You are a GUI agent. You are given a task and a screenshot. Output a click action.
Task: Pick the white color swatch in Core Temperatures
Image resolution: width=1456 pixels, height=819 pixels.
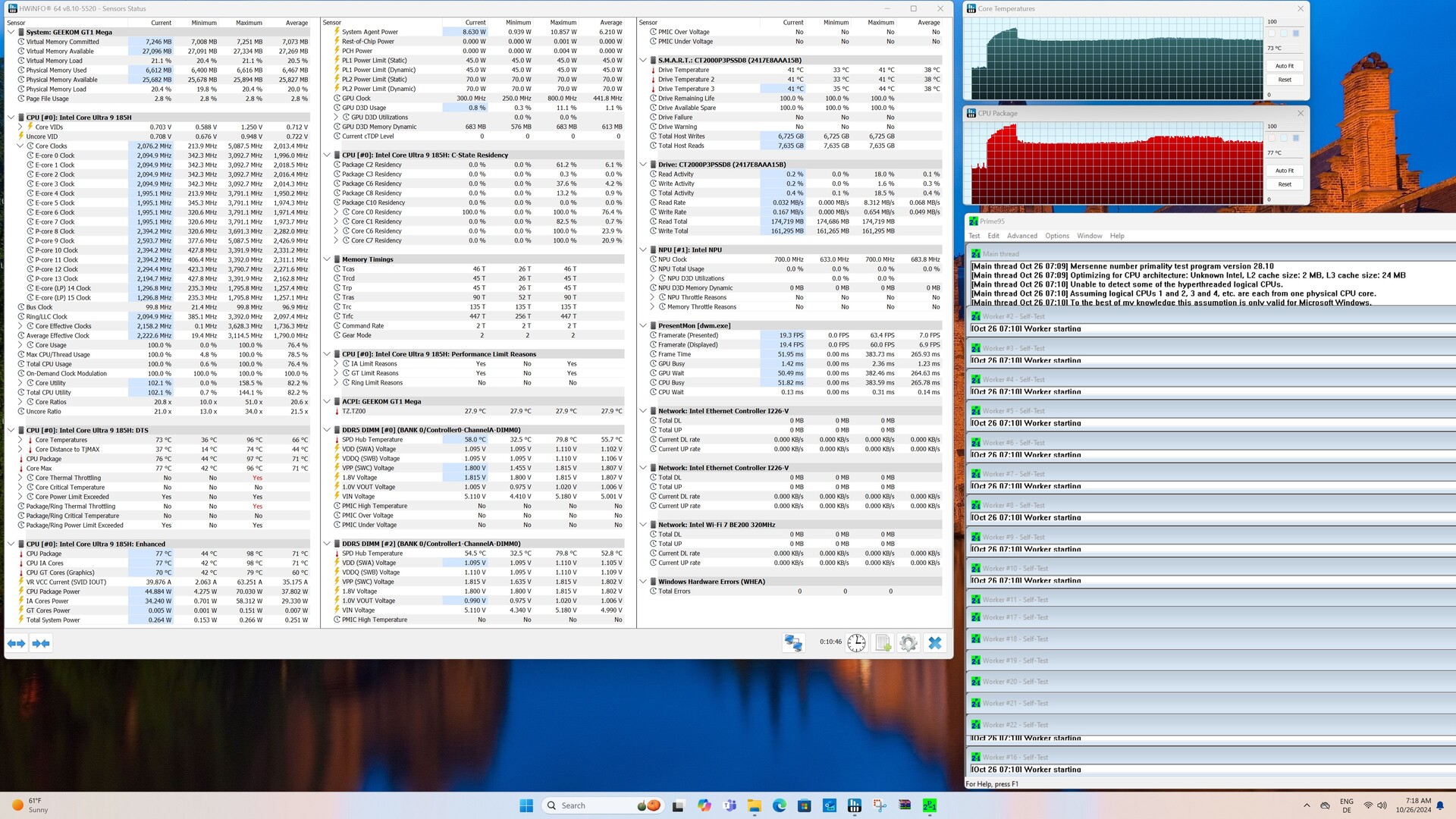(1272, 33)
